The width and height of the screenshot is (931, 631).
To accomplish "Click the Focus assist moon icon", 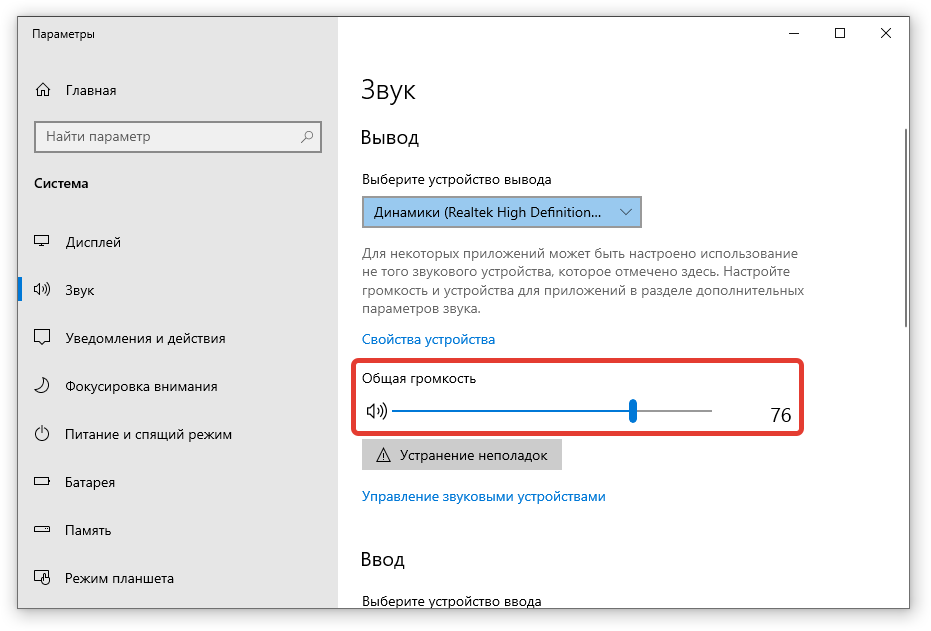I will (42, 386).
